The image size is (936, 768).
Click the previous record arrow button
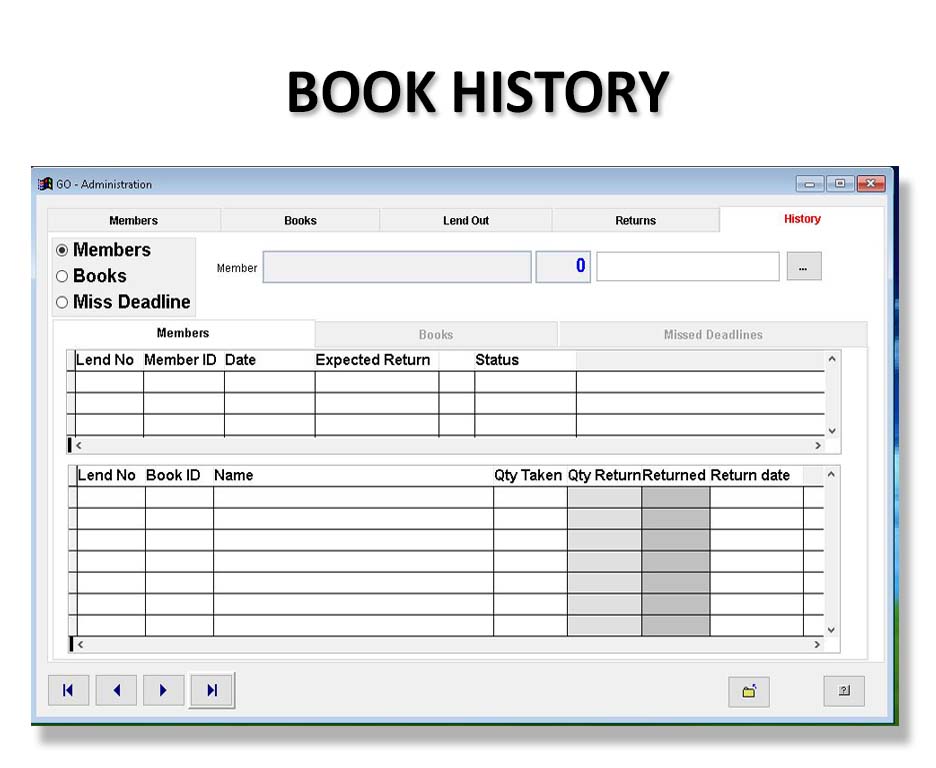click(116, 690)
